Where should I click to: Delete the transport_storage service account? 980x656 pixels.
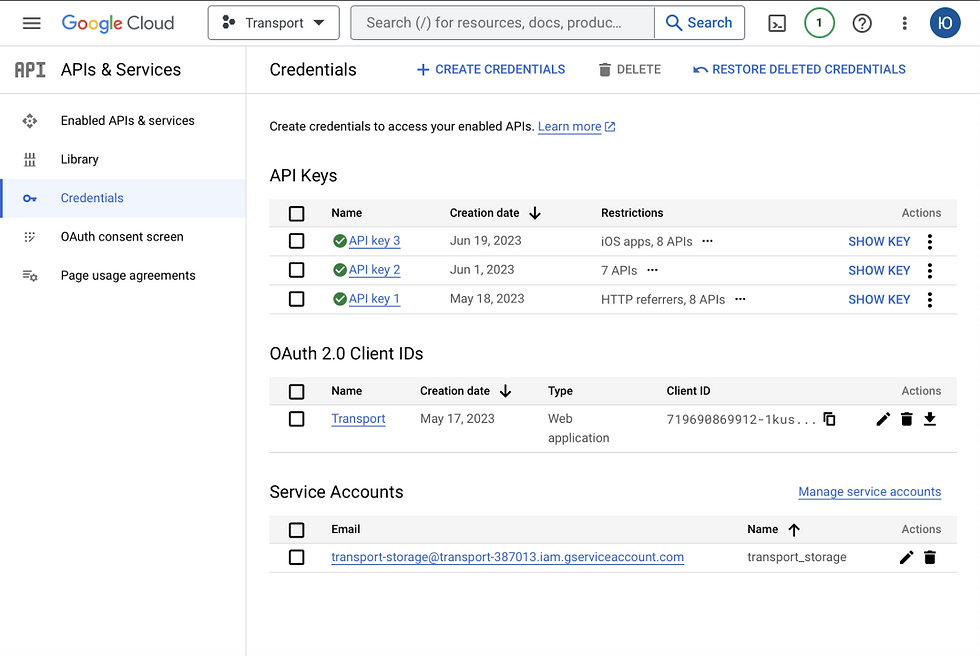(x=930, y=557)
